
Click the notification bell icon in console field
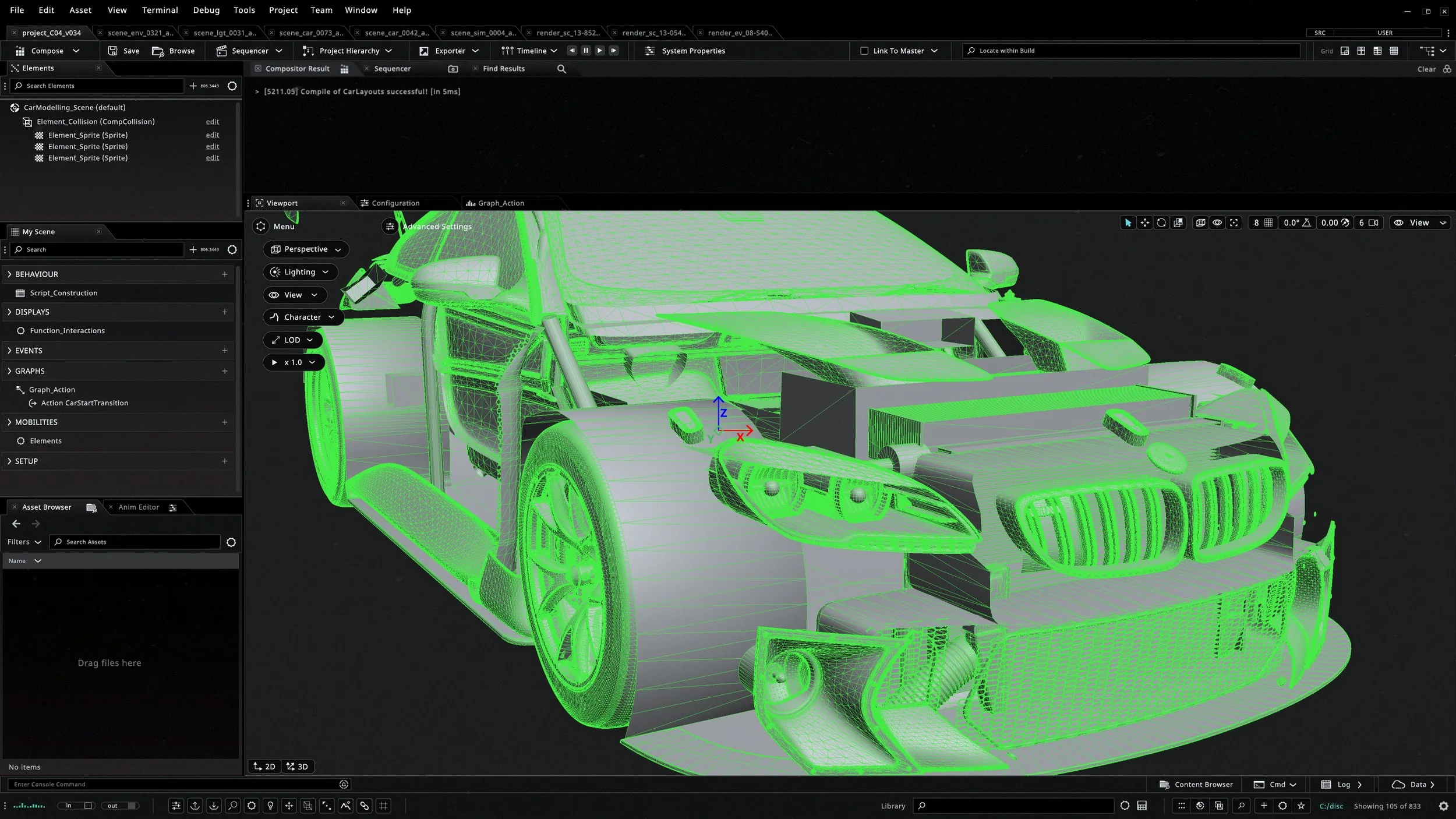tap(344, 784)
